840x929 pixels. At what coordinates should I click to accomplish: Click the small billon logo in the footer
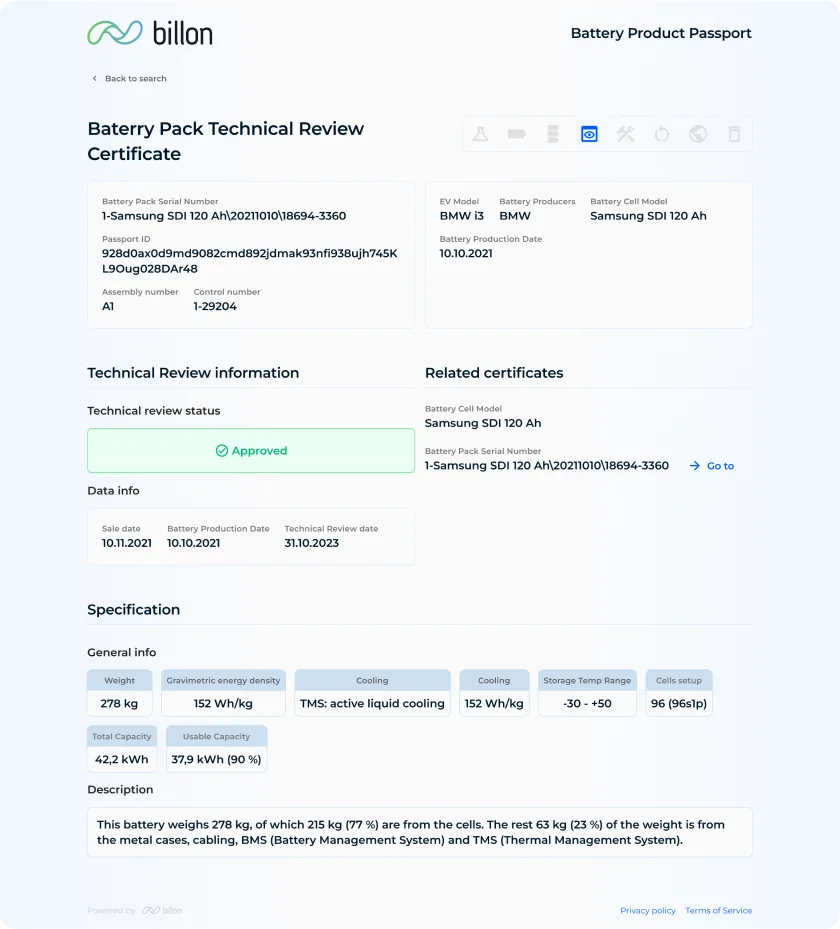coord(162,911)
